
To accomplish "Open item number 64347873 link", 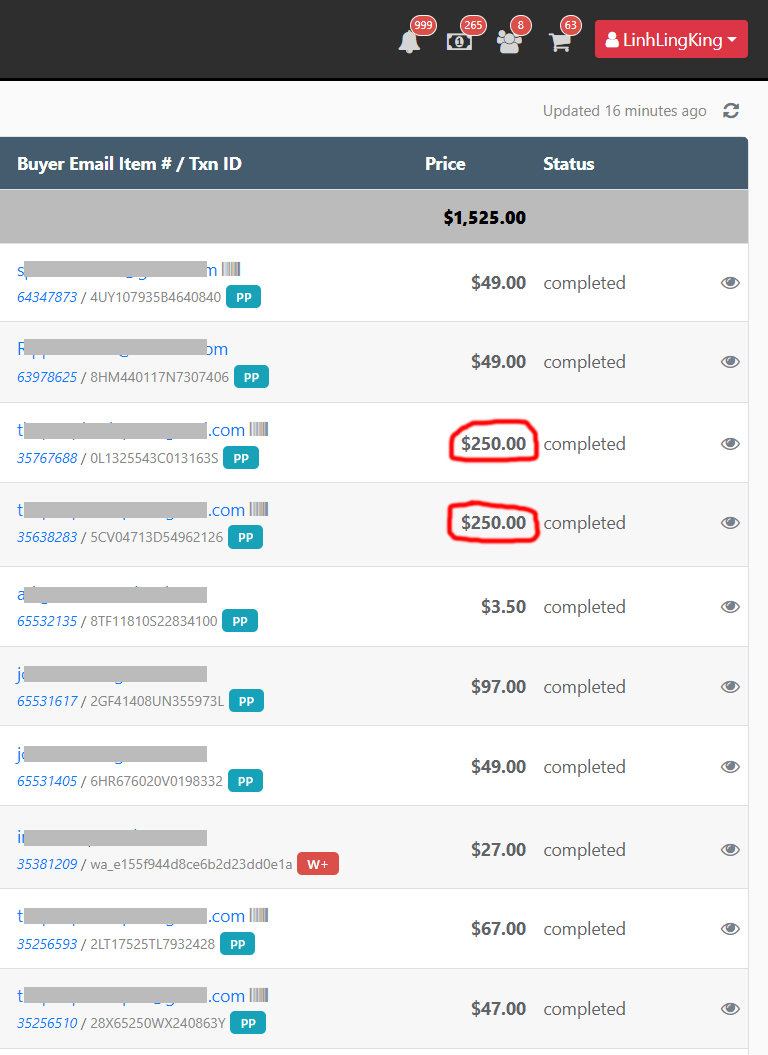I will [47, 297].
